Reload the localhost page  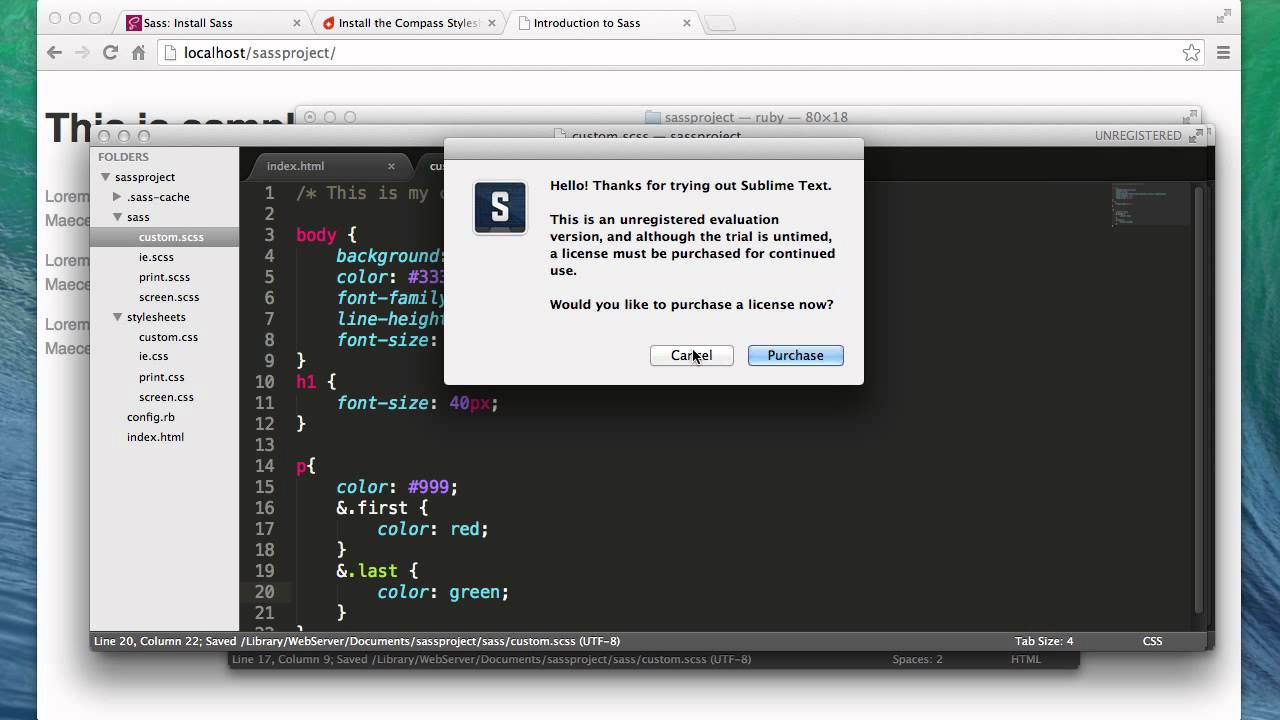(x=110, y=53)
